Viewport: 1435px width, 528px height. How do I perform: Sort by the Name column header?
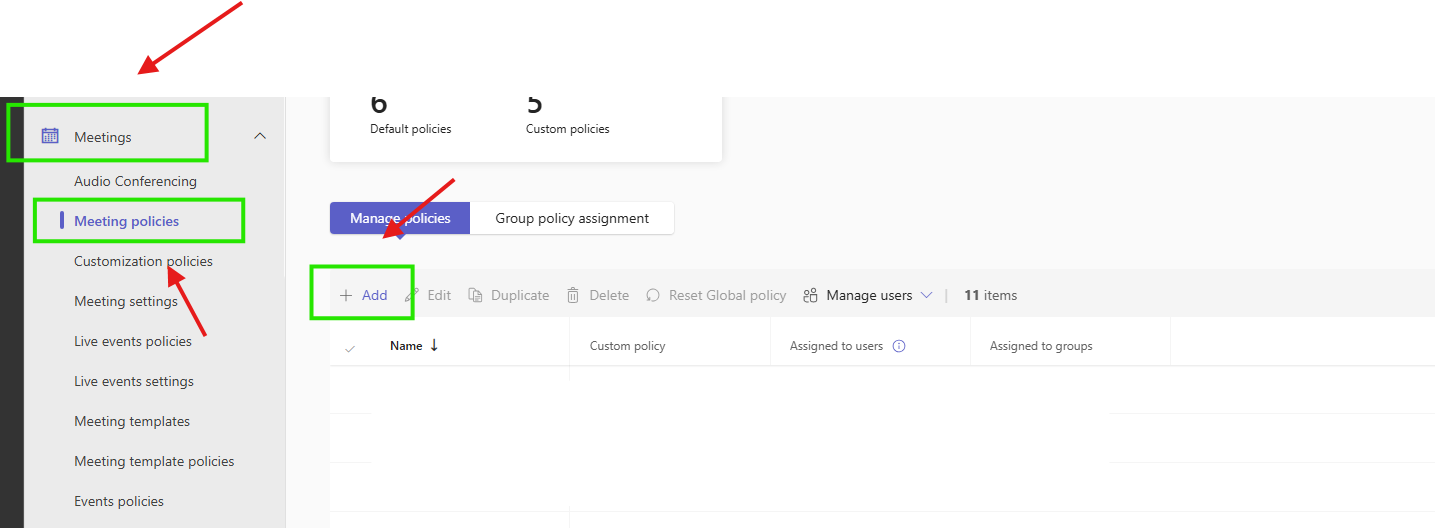point(406,346)
